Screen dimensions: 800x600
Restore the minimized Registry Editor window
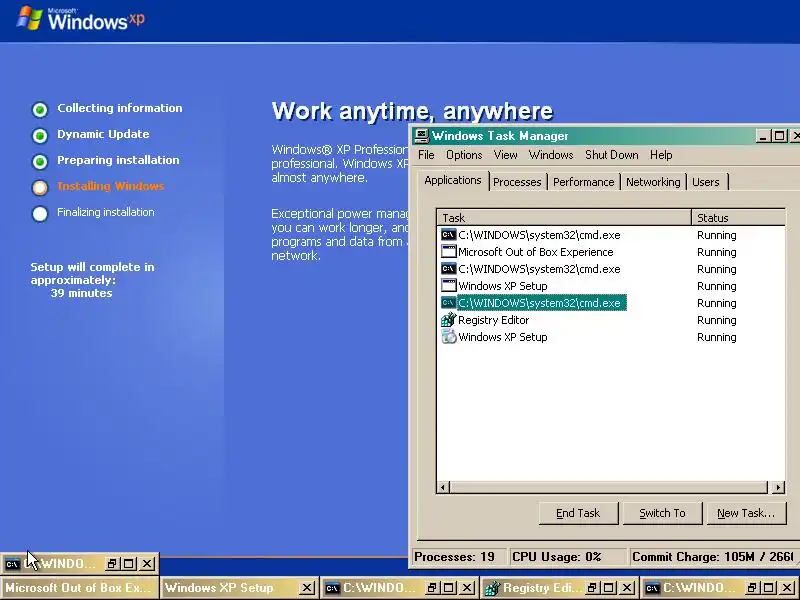592,588
